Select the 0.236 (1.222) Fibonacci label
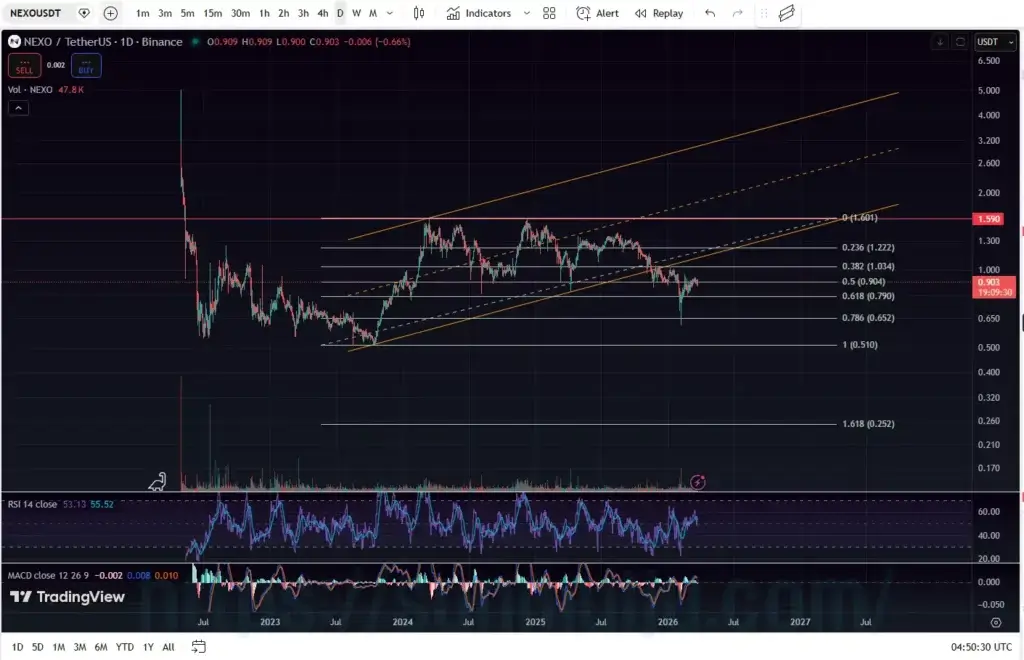This screenshot has height=660, width=1024. tap(868, 247)
